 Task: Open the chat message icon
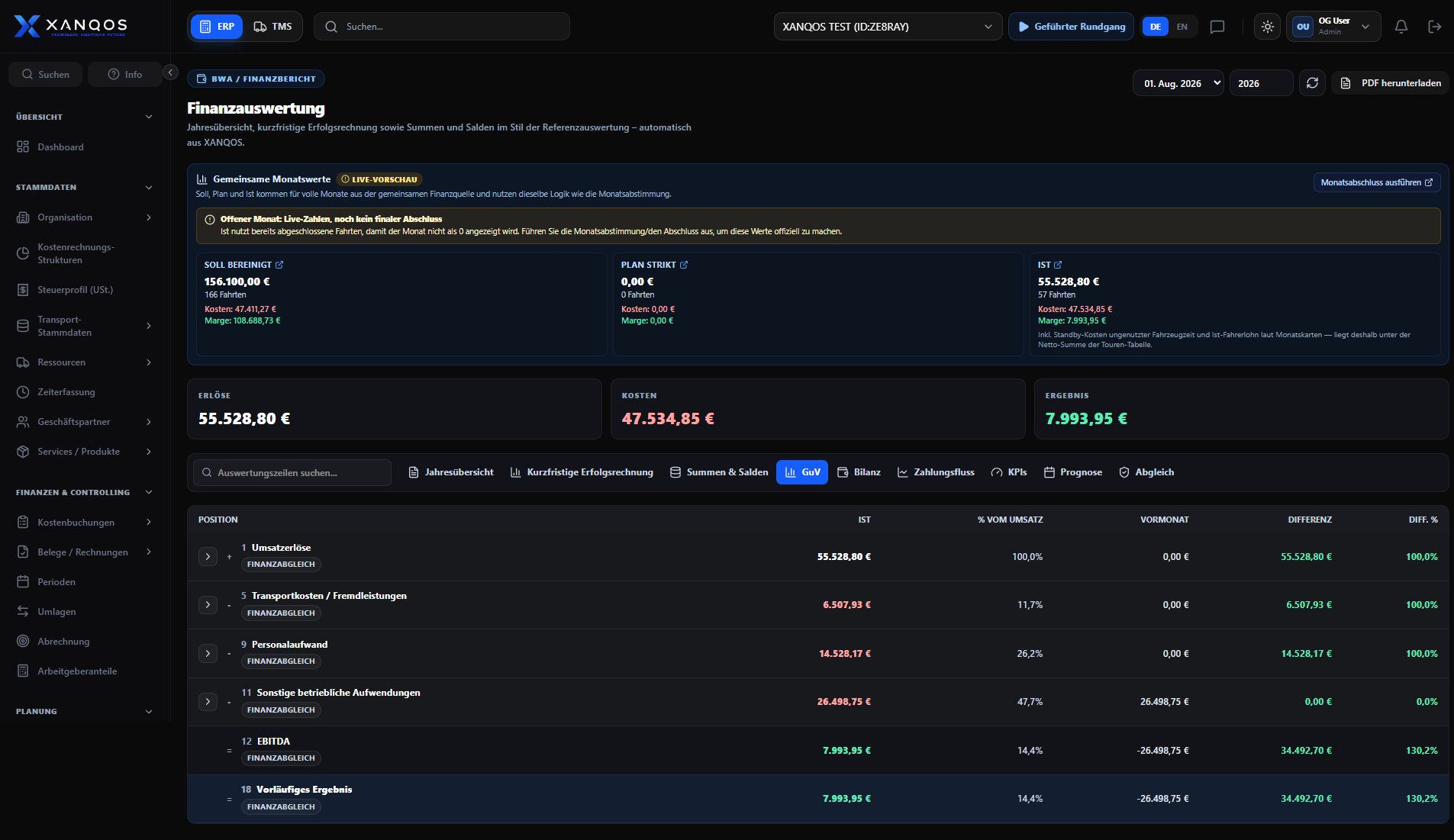click(1217, 27)
